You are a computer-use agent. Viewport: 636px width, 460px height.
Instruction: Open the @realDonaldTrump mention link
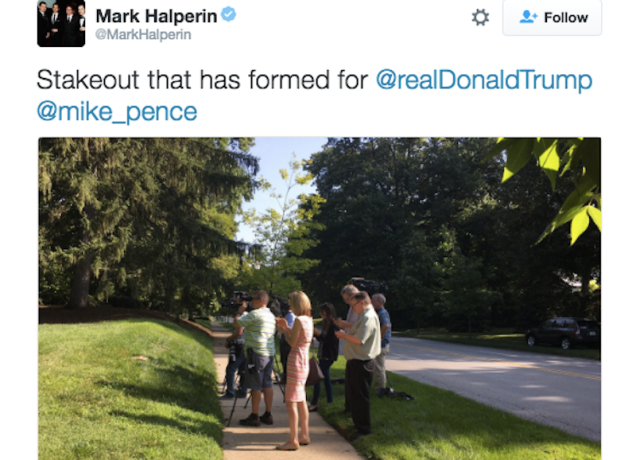pyautogui.click(x=484, y=80)
